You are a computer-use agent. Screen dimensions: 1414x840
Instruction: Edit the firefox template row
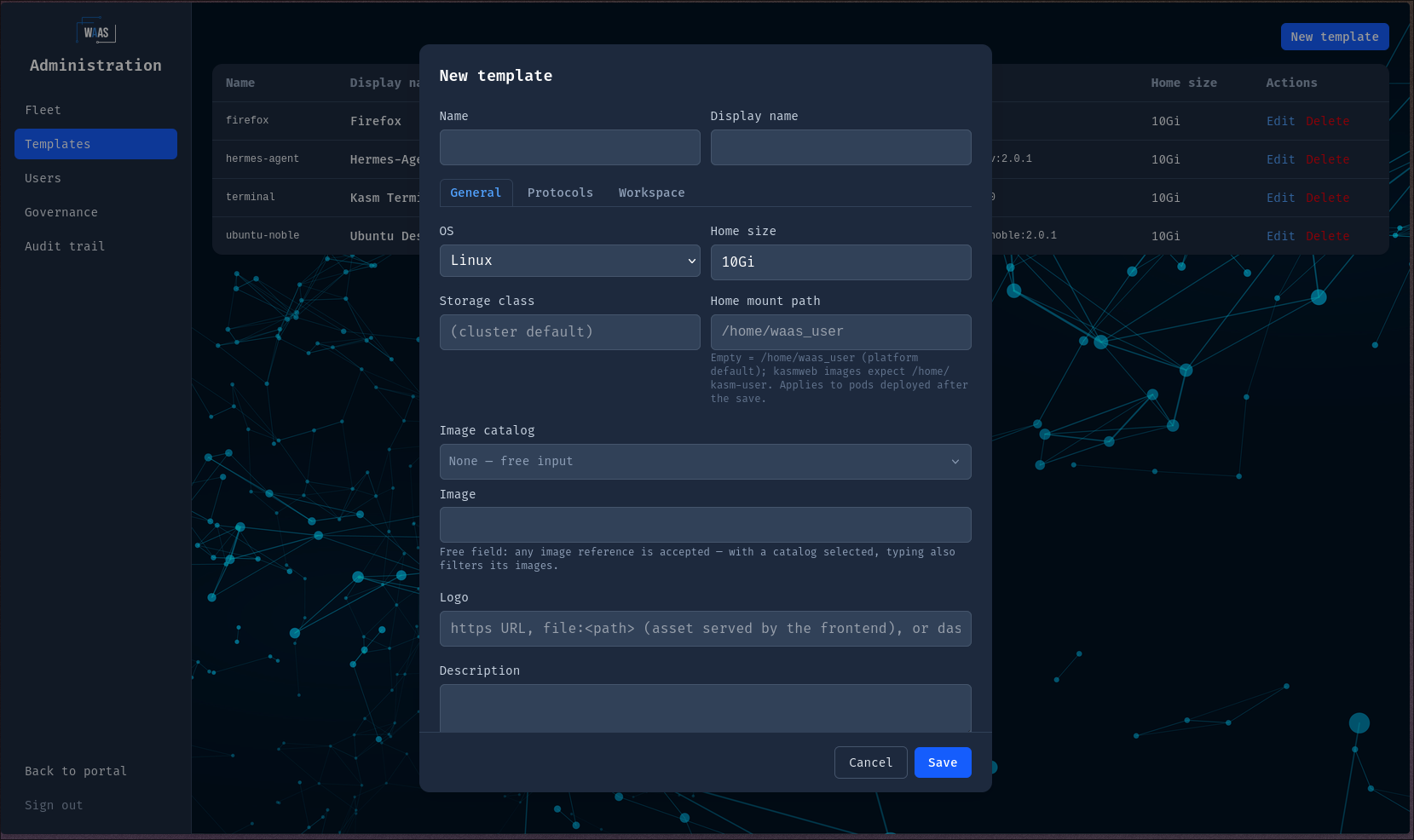point(1280,121)
